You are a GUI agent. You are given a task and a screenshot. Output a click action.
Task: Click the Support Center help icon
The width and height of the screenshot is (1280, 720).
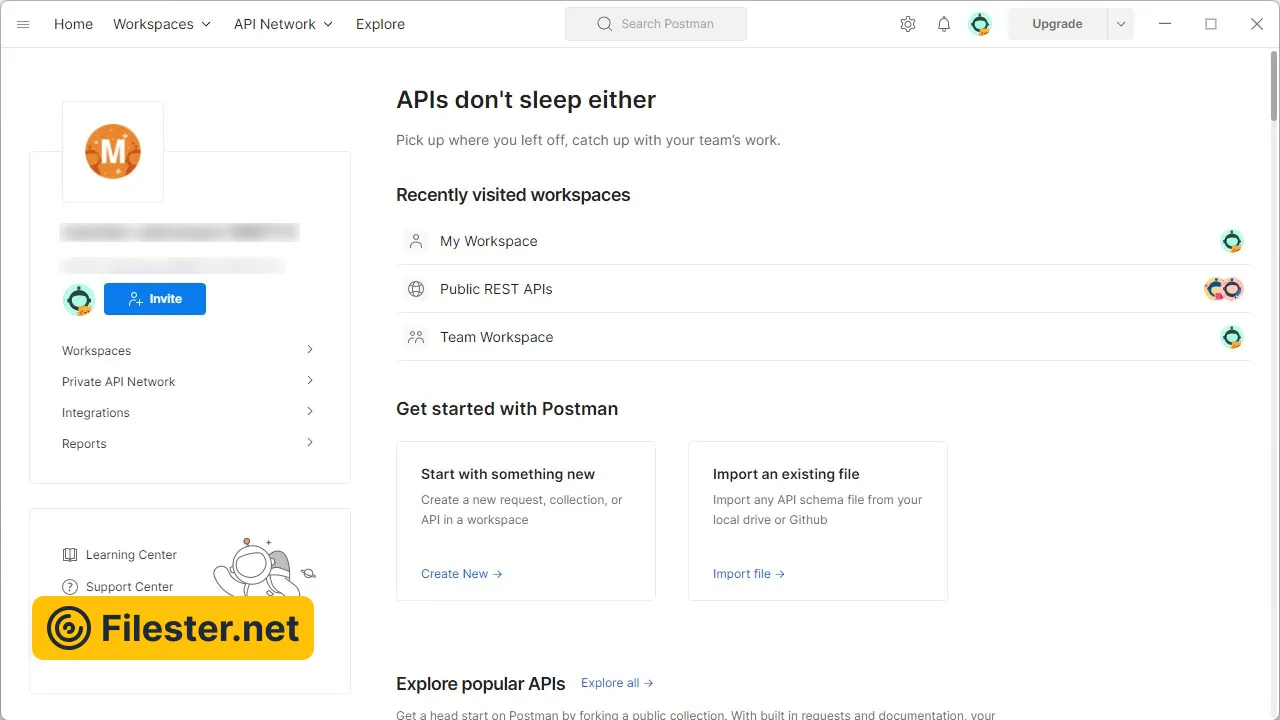tap(70, 587)
